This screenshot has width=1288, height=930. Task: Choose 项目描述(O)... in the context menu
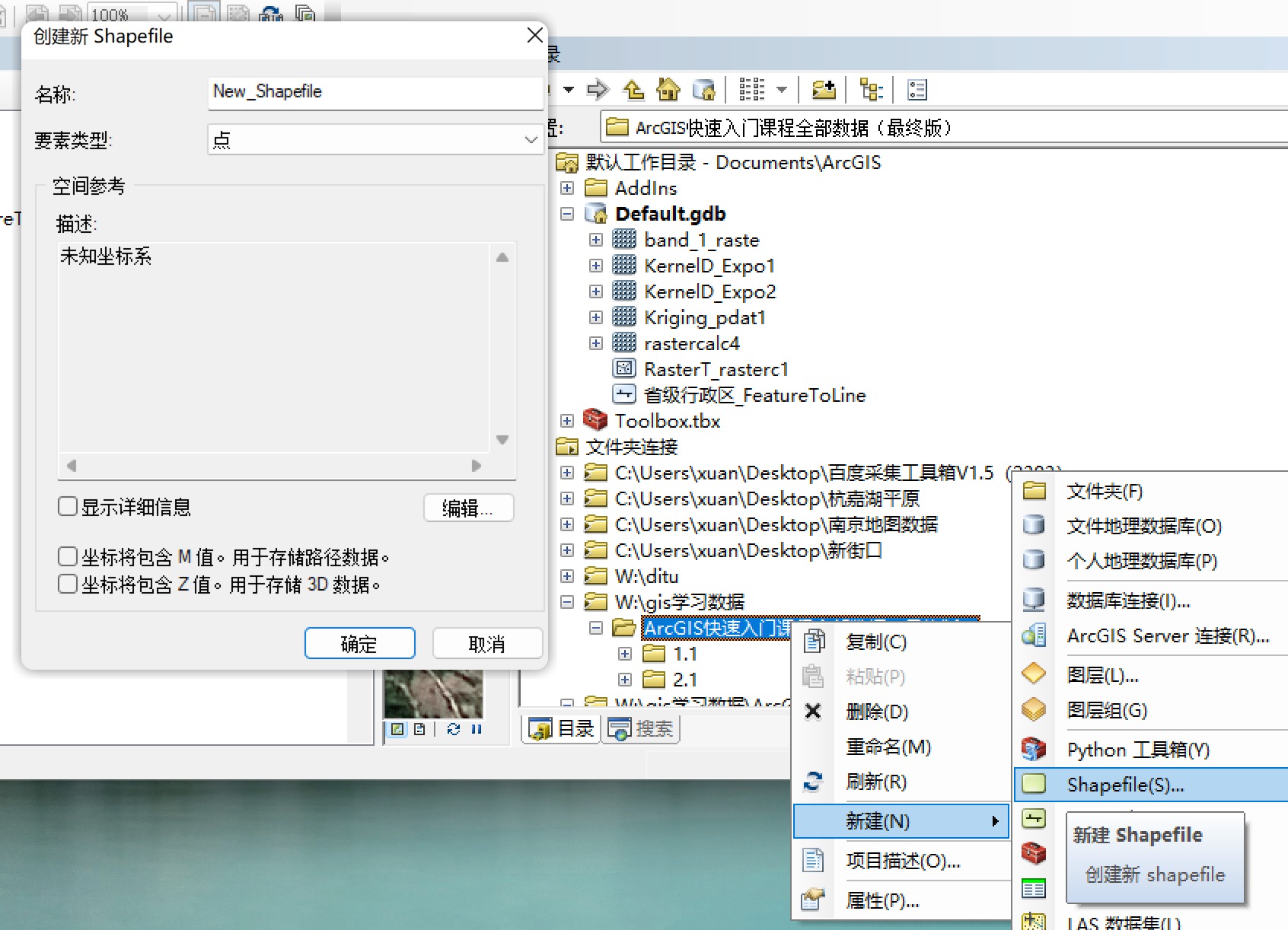(901, 861)
